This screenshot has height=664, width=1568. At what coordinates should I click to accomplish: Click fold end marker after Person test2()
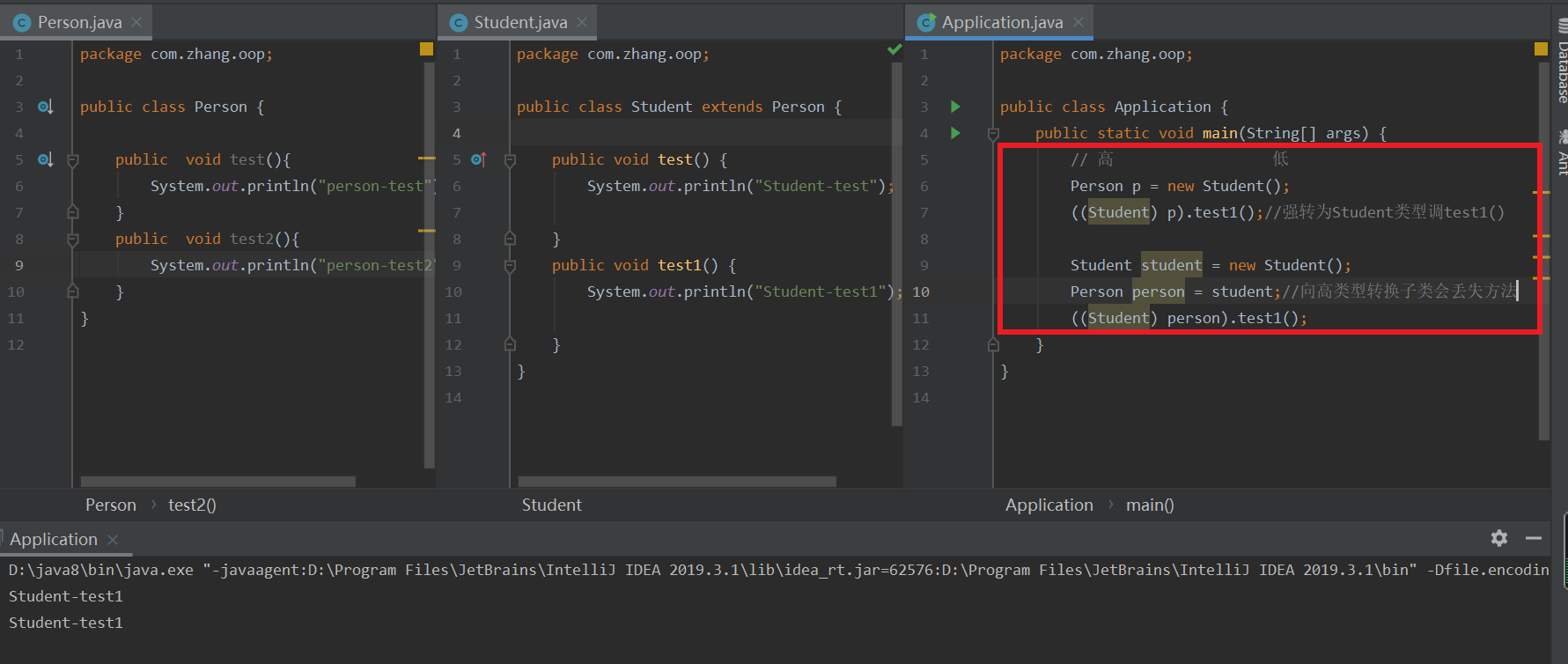coord(73,291)
